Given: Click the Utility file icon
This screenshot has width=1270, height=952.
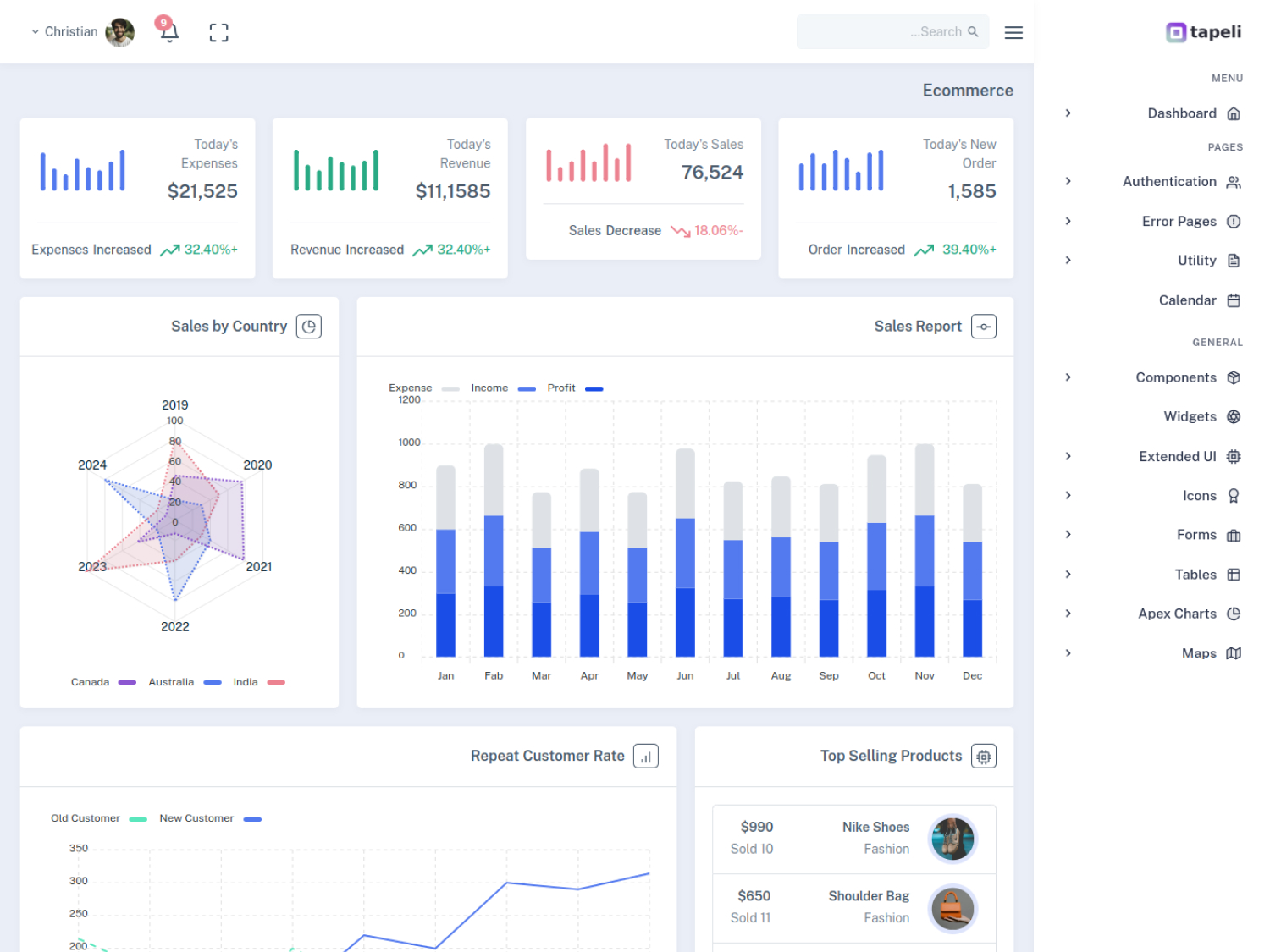Looking at the screenshot, I should click(1234, 261).
